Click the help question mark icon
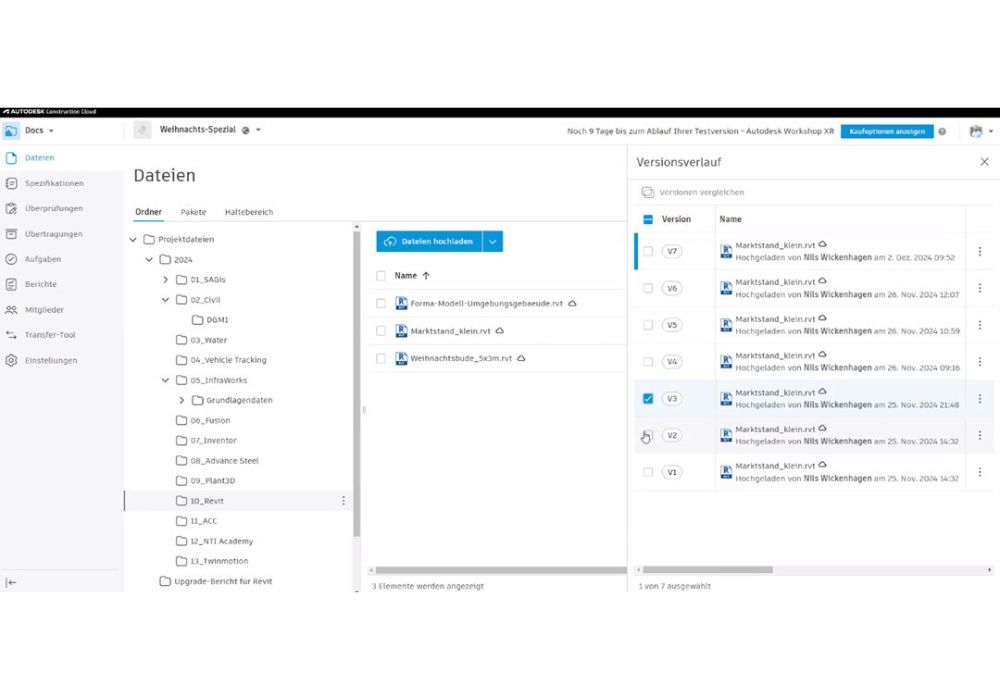The width and height of the screenshot is (1000, 700). tap(942, 131)
